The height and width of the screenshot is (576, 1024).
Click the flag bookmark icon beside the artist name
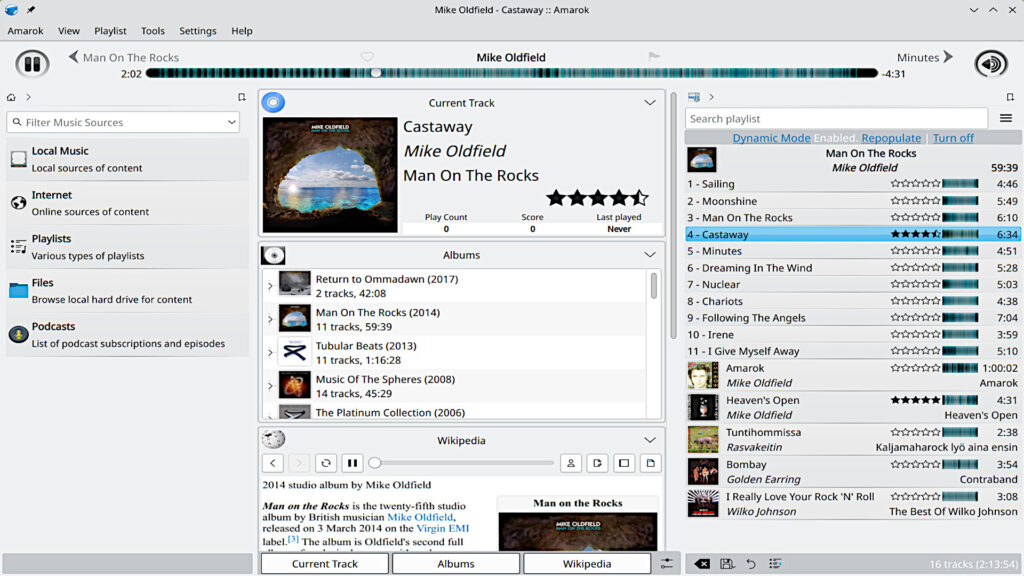654,57
